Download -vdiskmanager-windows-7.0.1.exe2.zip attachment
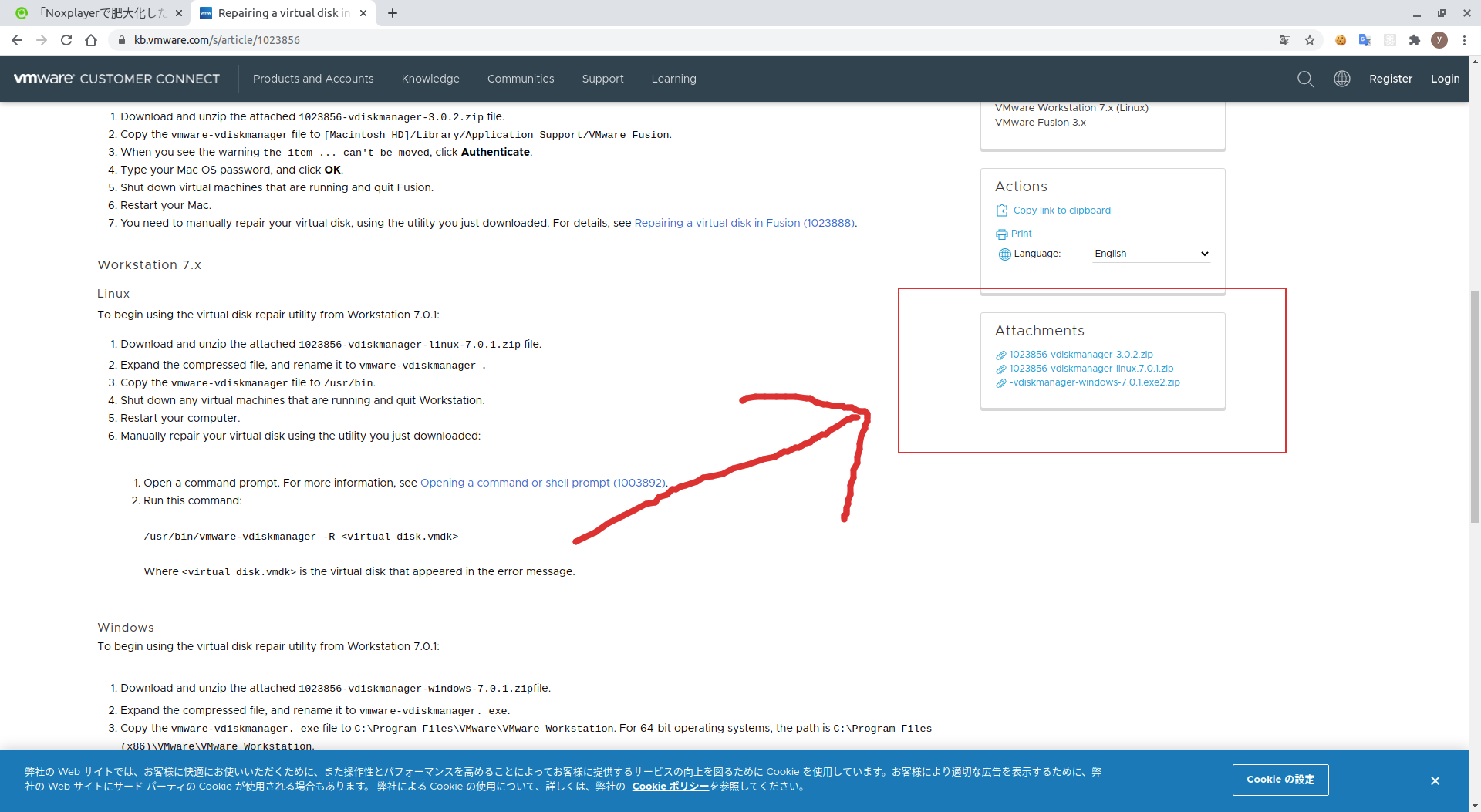 [1095, 382]
